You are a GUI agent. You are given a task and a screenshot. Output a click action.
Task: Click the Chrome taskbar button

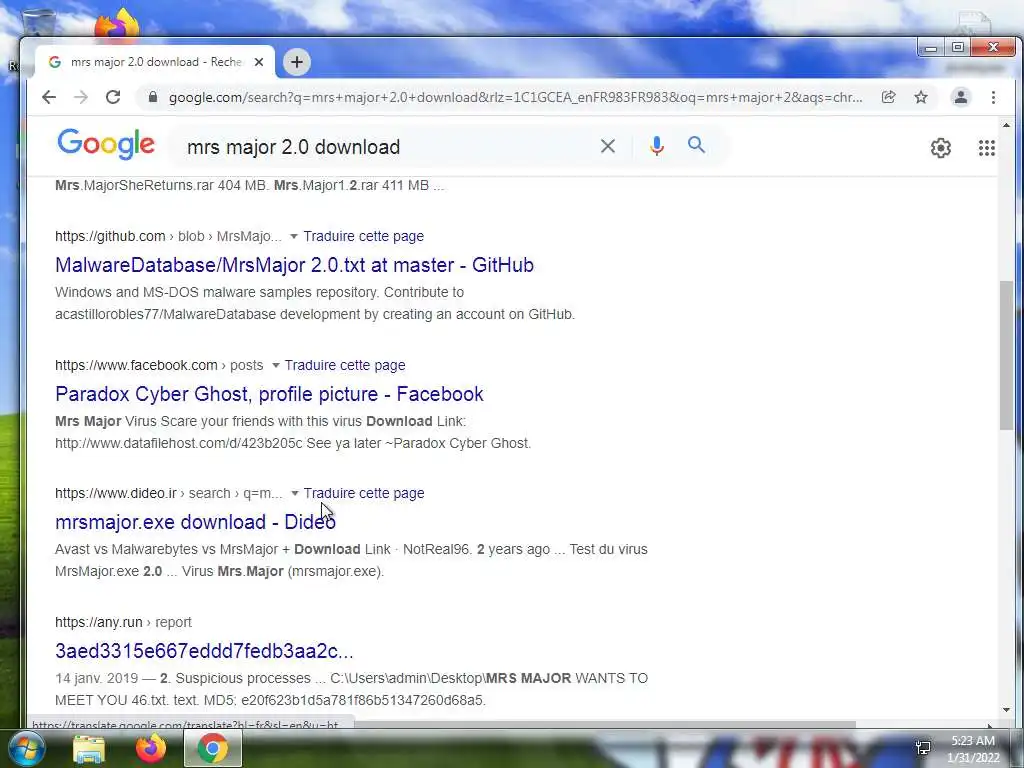point(213,748)
